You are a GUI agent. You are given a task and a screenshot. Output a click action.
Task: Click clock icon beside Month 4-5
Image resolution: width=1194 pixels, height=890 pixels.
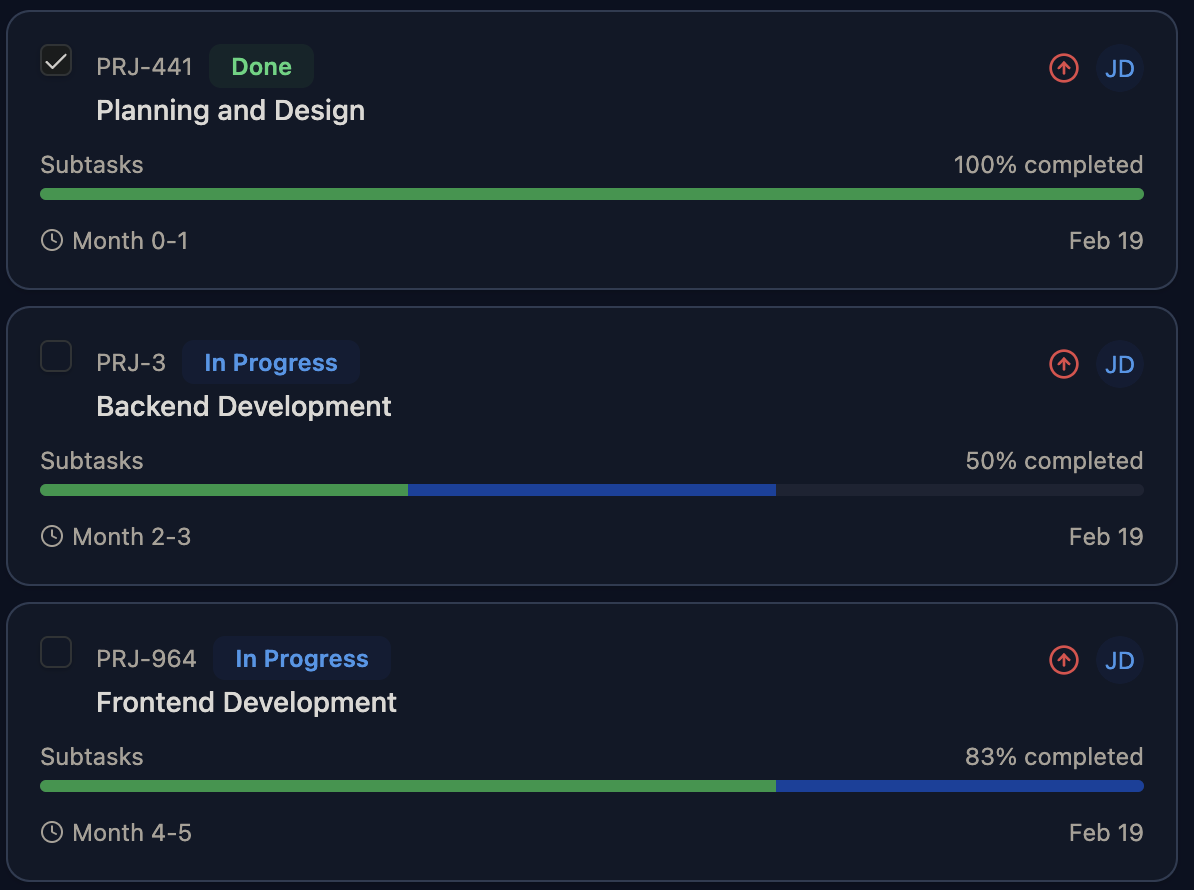tap(52, 832)
